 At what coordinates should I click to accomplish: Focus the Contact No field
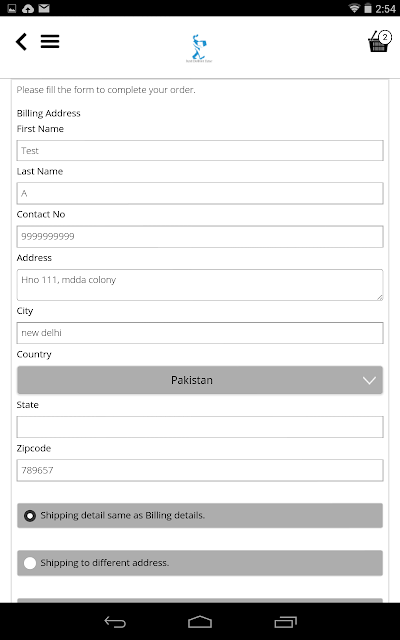200,237
